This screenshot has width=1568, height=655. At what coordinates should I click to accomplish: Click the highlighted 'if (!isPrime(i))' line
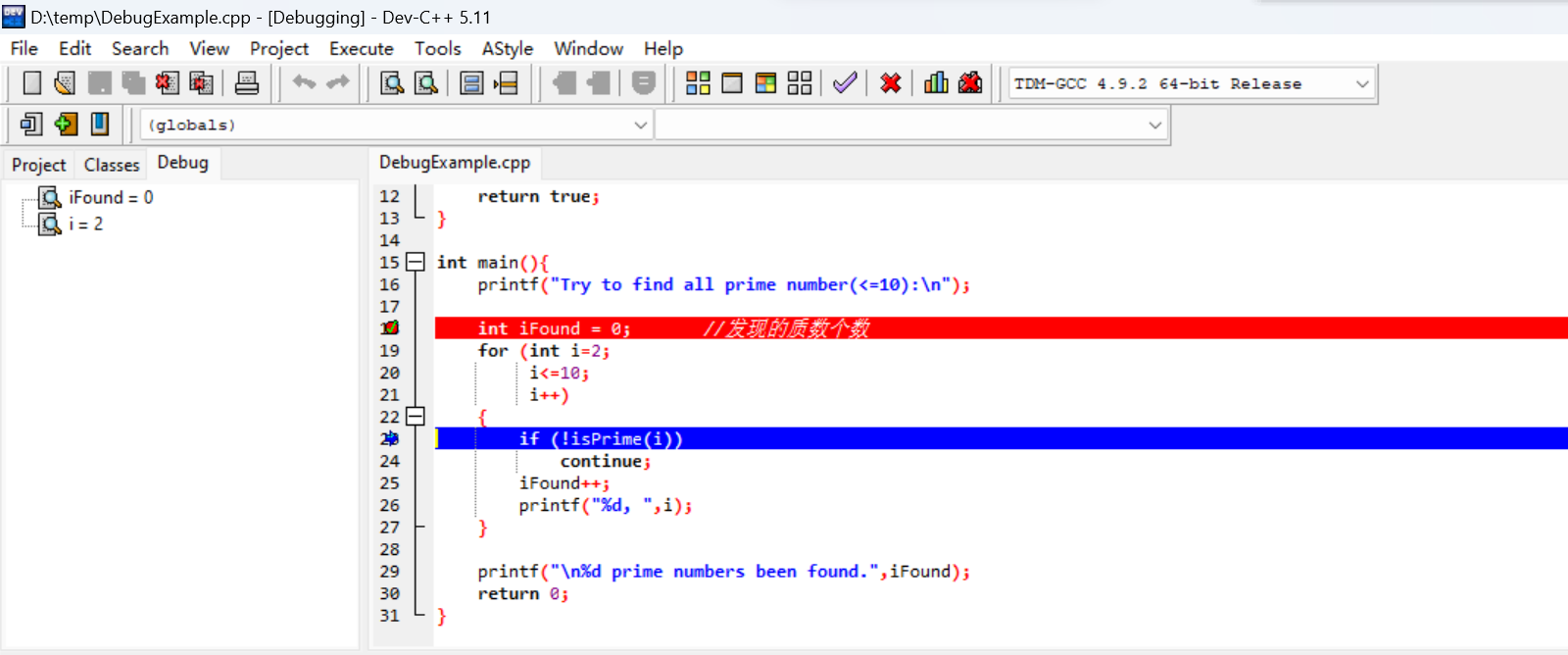click(x=1001, y=438)
